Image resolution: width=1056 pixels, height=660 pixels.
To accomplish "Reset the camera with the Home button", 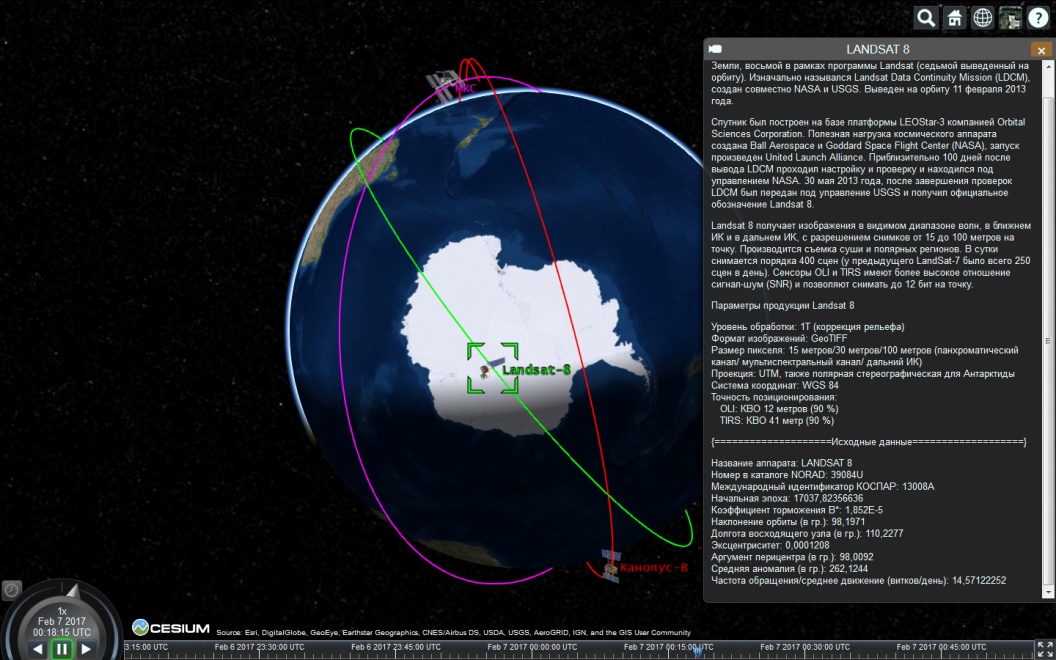I will 954,18.
